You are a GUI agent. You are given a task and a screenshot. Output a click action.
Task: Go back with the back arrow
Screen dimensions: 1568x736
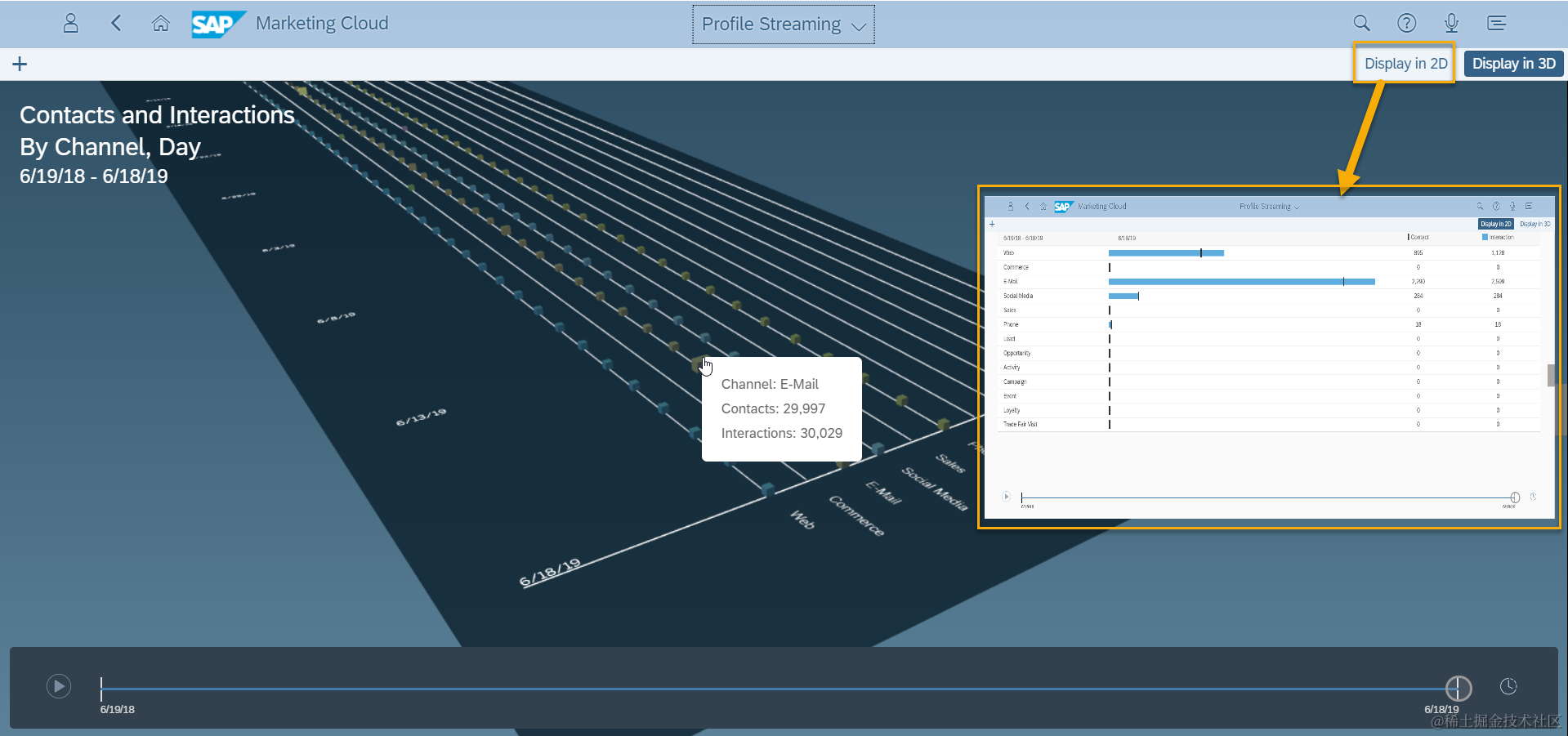pyautogui.click(x=116, y=24)
